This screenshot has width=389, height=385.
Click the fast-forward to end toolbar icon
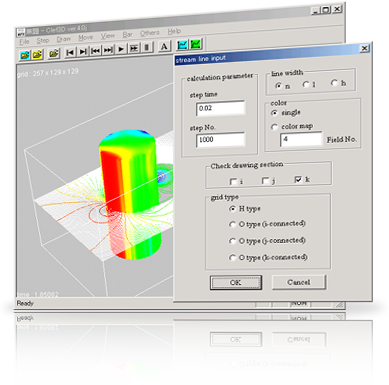click(108, 50)
